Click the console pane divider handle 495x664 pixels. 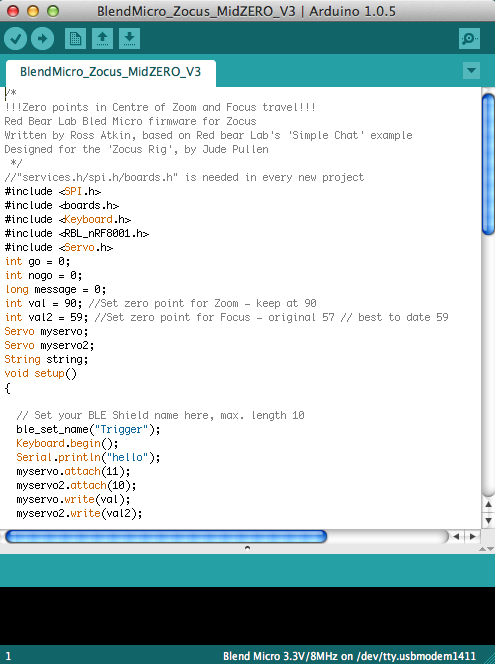pos(247,548)
